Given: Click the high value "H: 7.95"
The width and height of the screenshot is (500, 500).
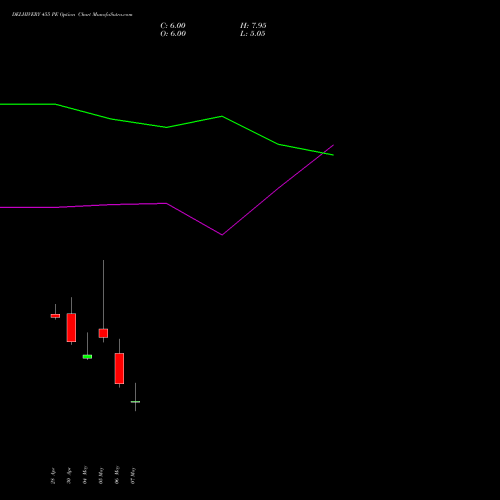Looking at the screenshot, I should click(253, 26).
